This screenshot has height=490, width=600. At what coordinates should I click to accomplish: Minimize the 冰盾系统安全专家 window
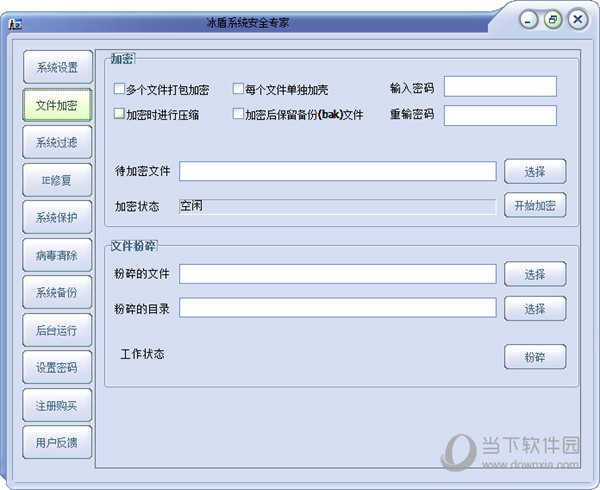pyautogui.click(x=528, y=20)
